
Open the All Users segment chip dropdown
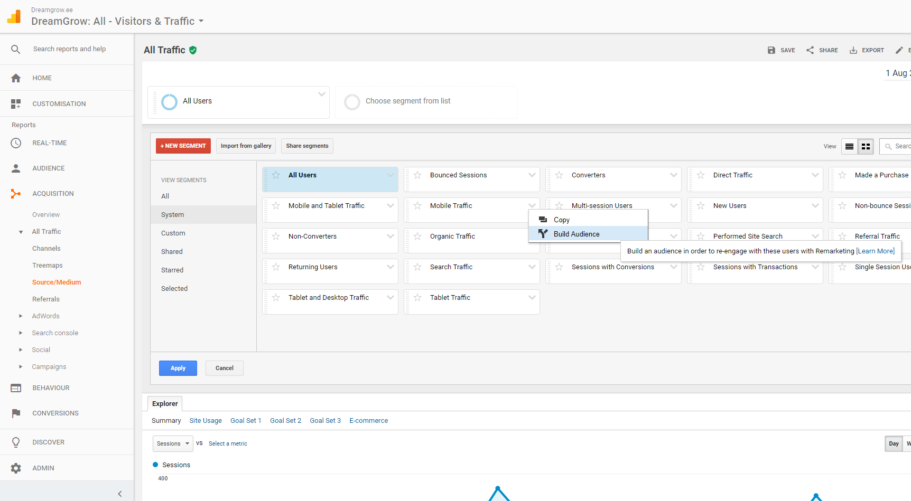321,94
